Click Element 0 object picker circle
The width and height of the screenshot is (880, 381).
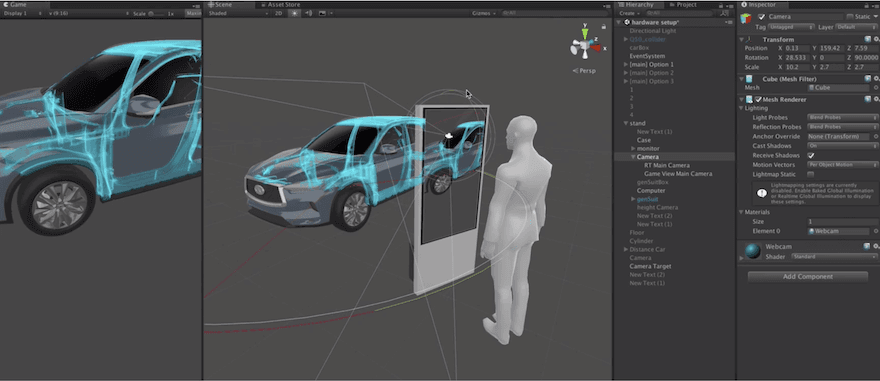(x=876, y=231)
